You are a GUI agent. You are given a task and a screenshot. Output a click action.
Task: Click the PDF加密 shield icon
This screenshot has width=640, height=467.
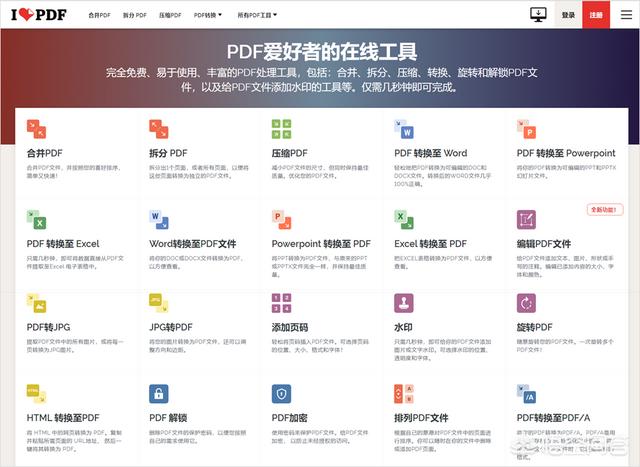281,394
